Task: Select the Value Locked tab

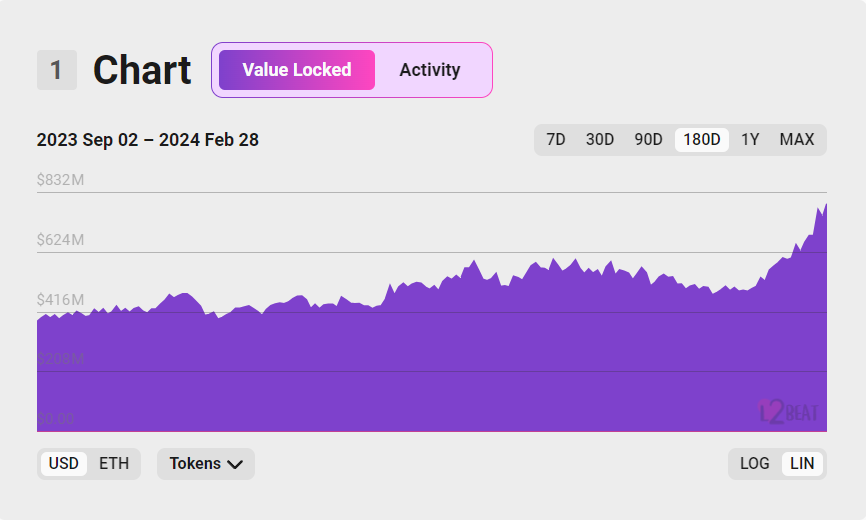Action: click(x=297, y=70)
